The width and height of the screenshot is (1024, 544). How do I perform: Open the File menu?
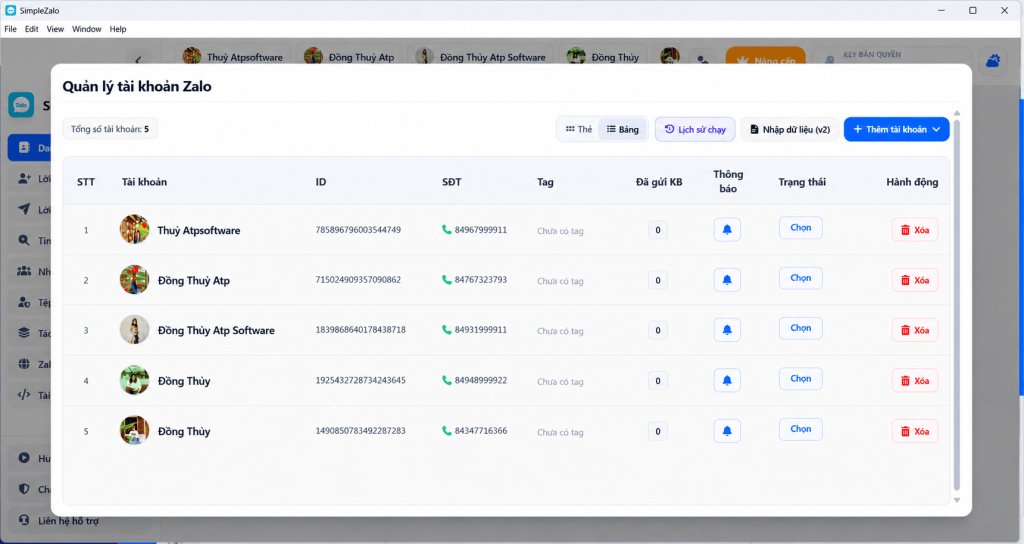pyautogui.click(x=10, y=29)
